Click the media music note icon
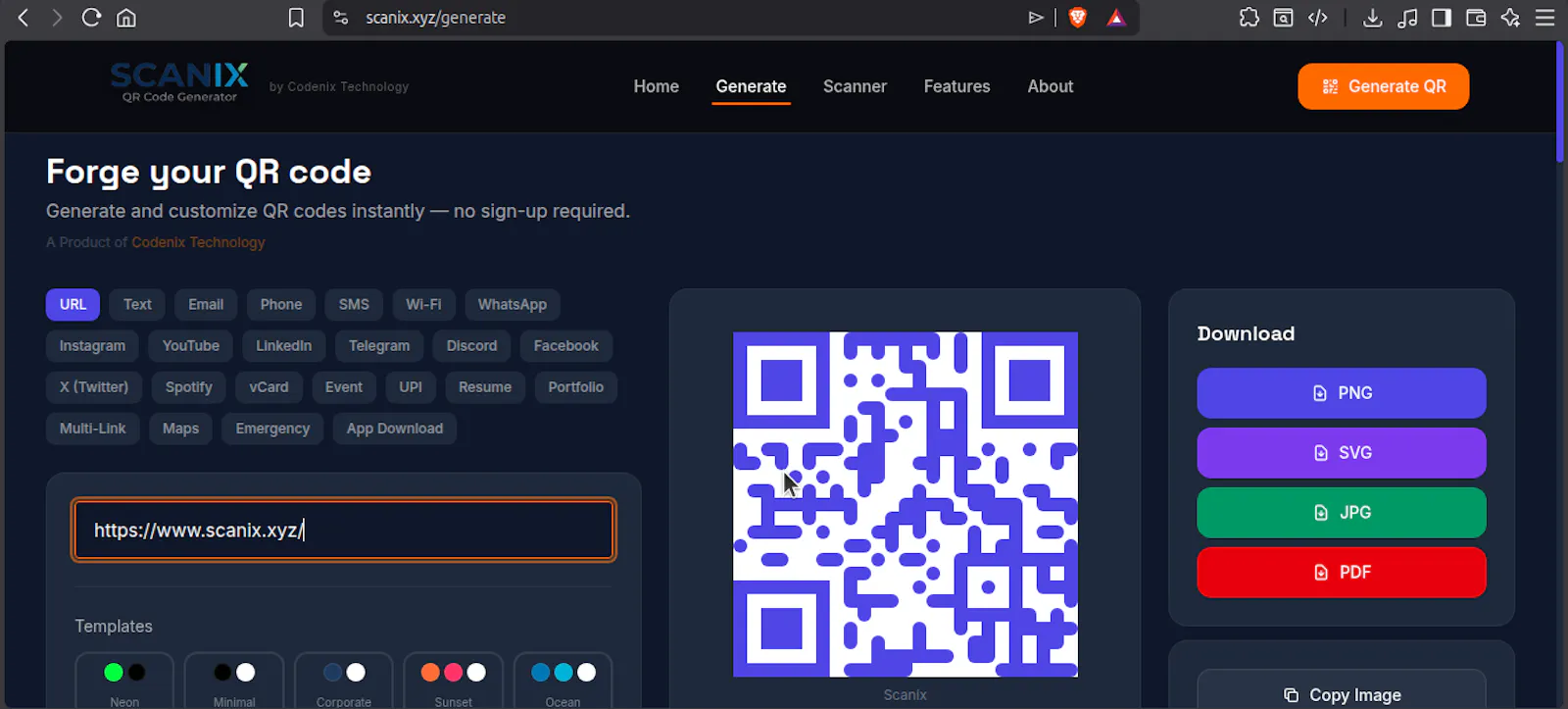1568x709 pixels. tap(1407, 18)
